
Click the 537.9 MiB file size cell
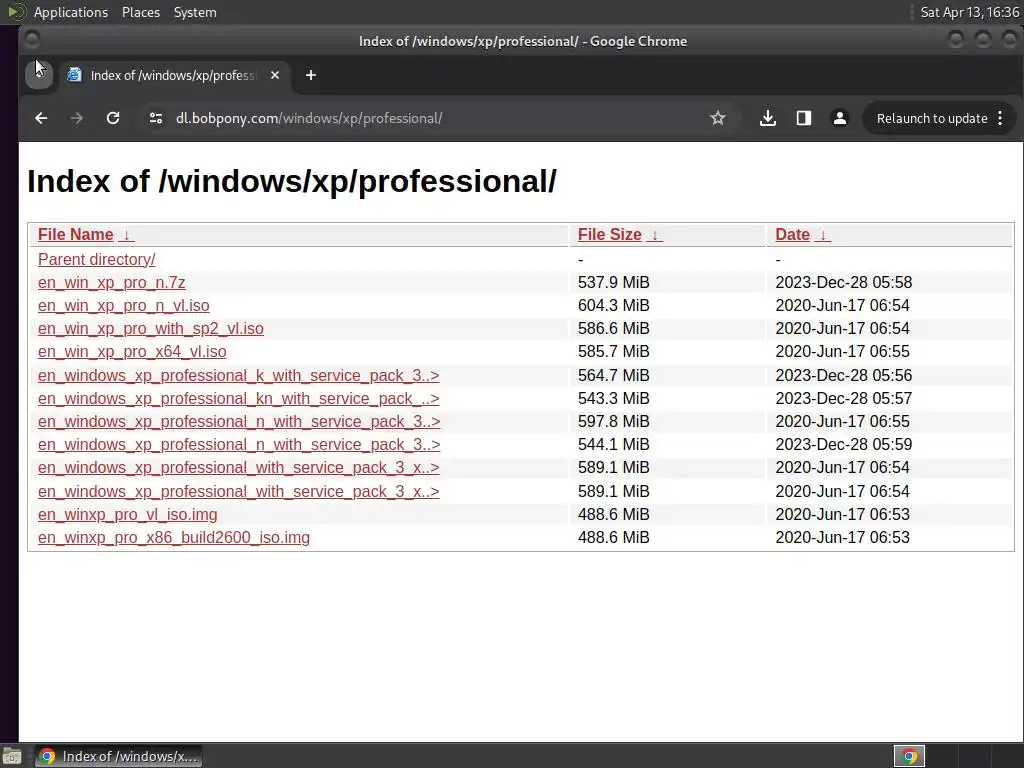click(x=613, y=283)
